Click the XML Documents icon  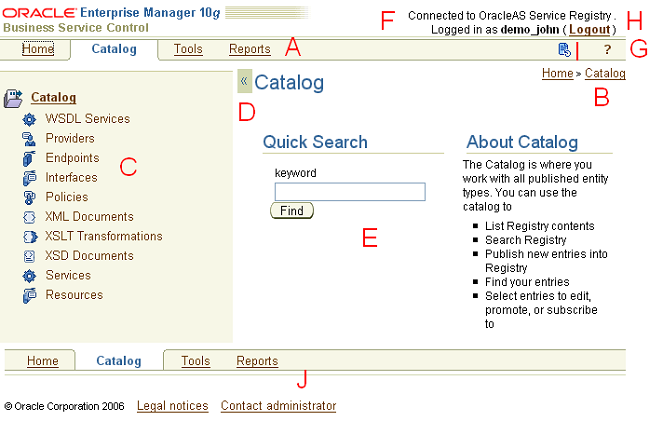click(29, 217)
